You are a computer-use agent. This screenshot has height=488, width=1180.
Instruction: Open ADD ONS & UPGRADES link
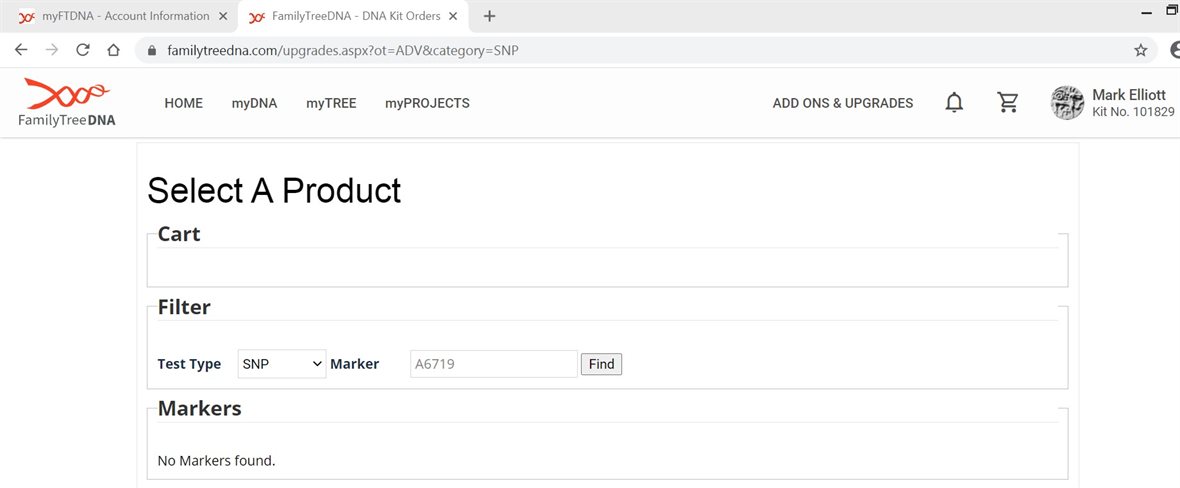tap(842, 103)
